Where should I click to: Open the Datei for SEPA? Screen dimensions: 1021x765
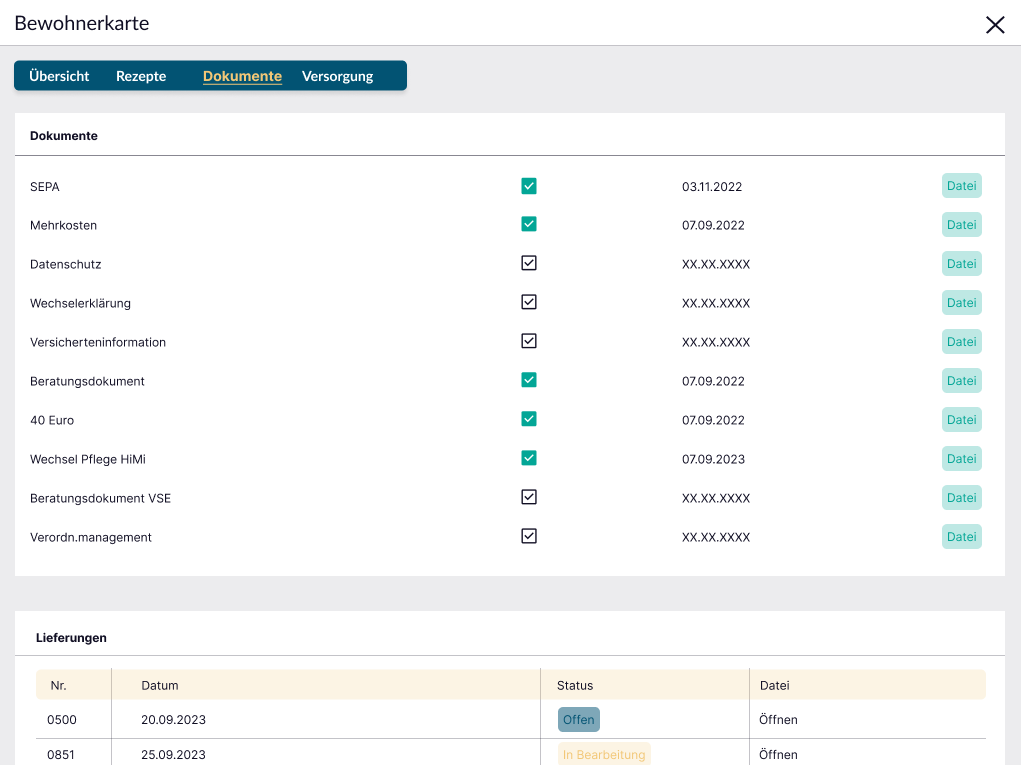click(961, 186)
